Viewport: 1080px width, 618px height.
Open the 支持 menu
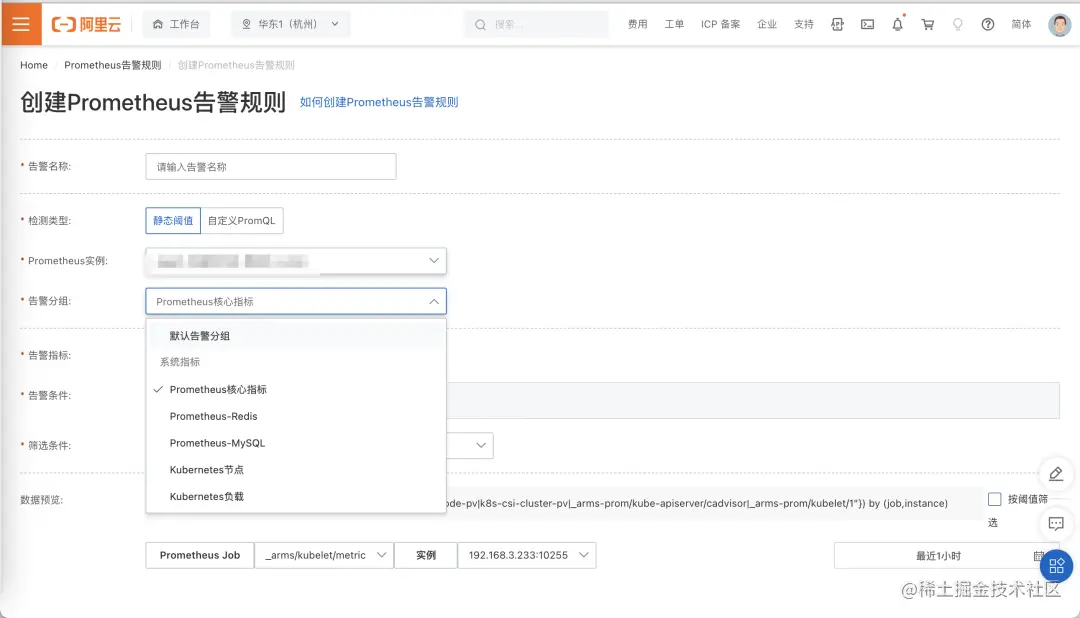(x=804, y=24)
